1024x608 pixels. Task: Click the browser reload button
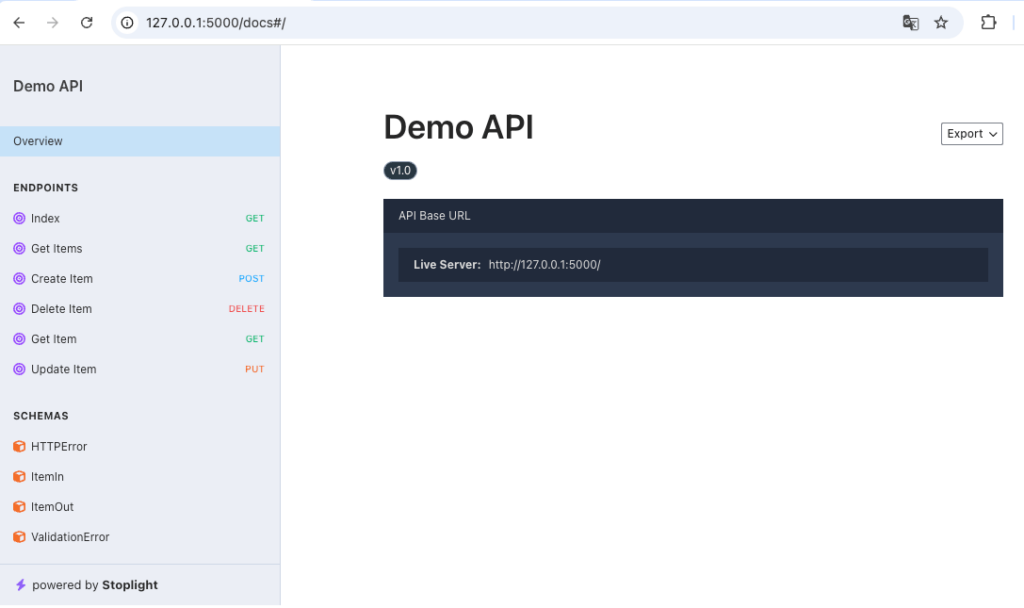point(86,22)
